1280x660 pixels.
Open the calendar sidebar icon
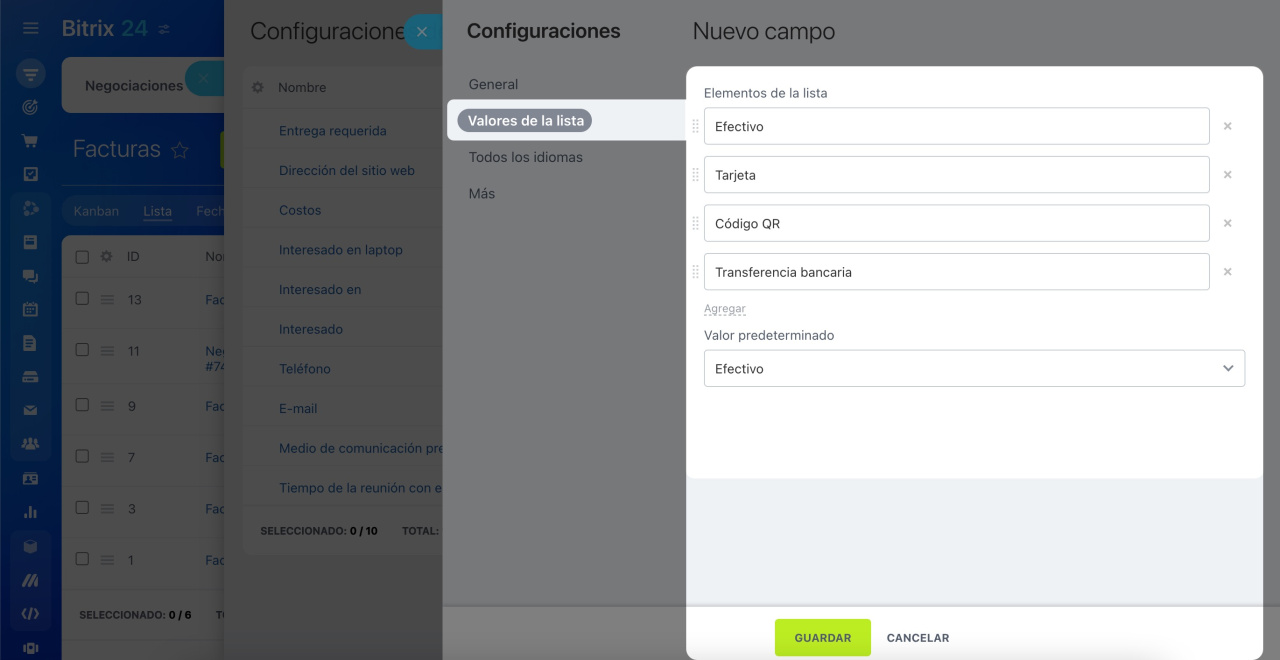31,309
